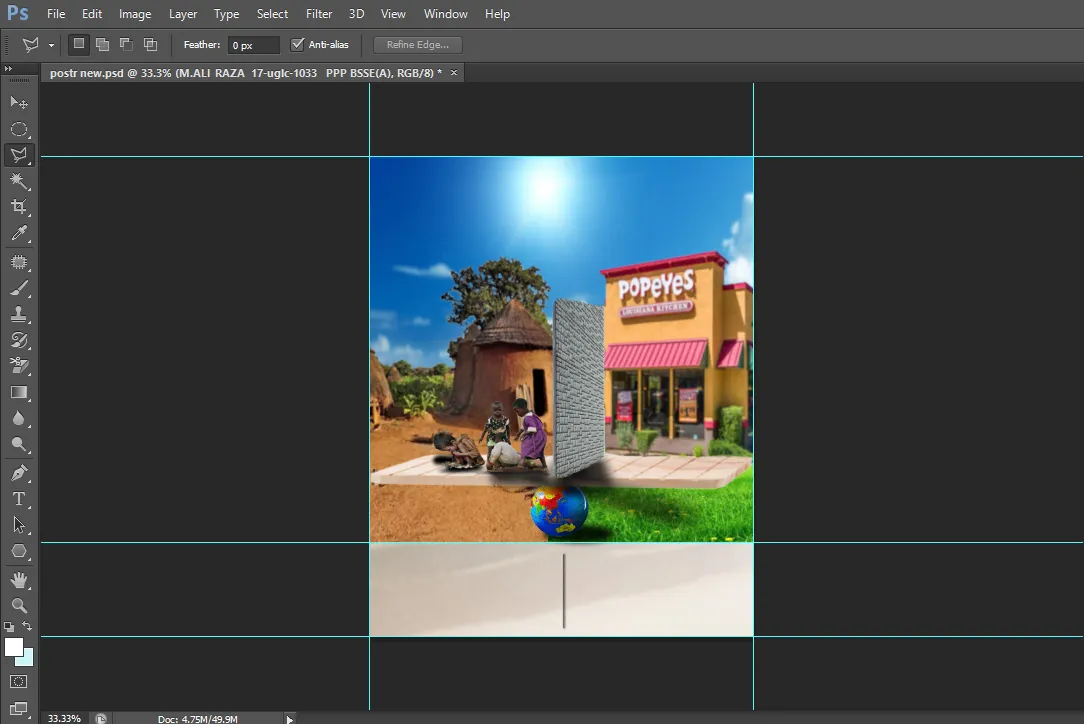Select the Hand tool
Image resolution: width=1084 pixels, height=724 pixels.
point(19,579)
